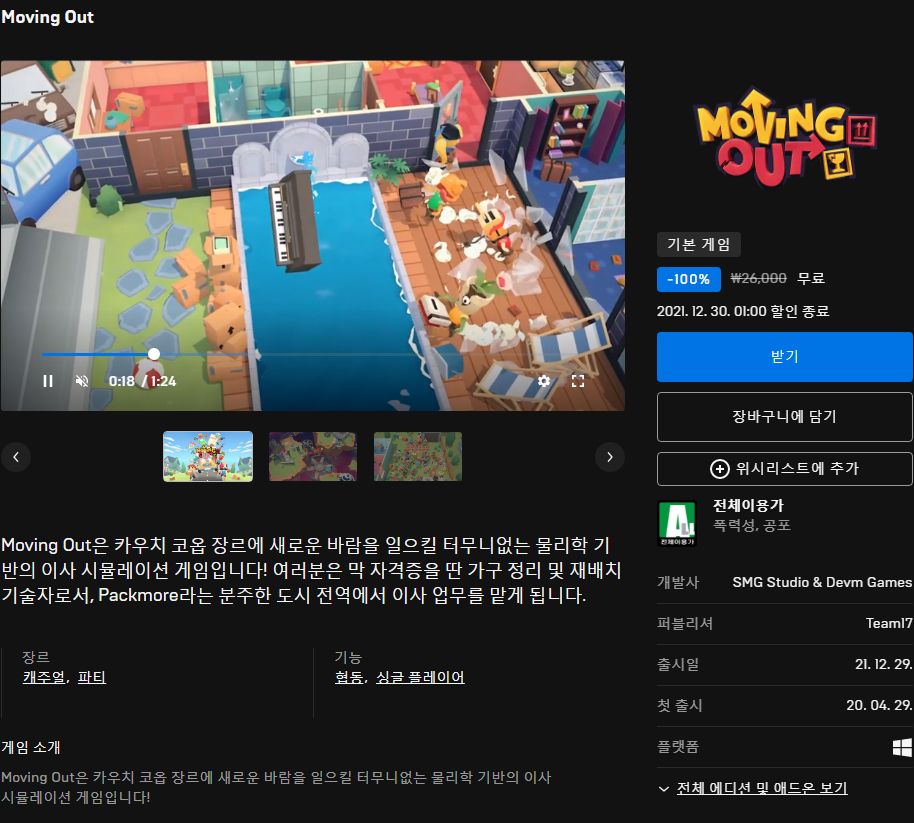The height and width of the screenshot is (823, 914).
Task: Click the Moving Out logo image
Action: (786, 137)
